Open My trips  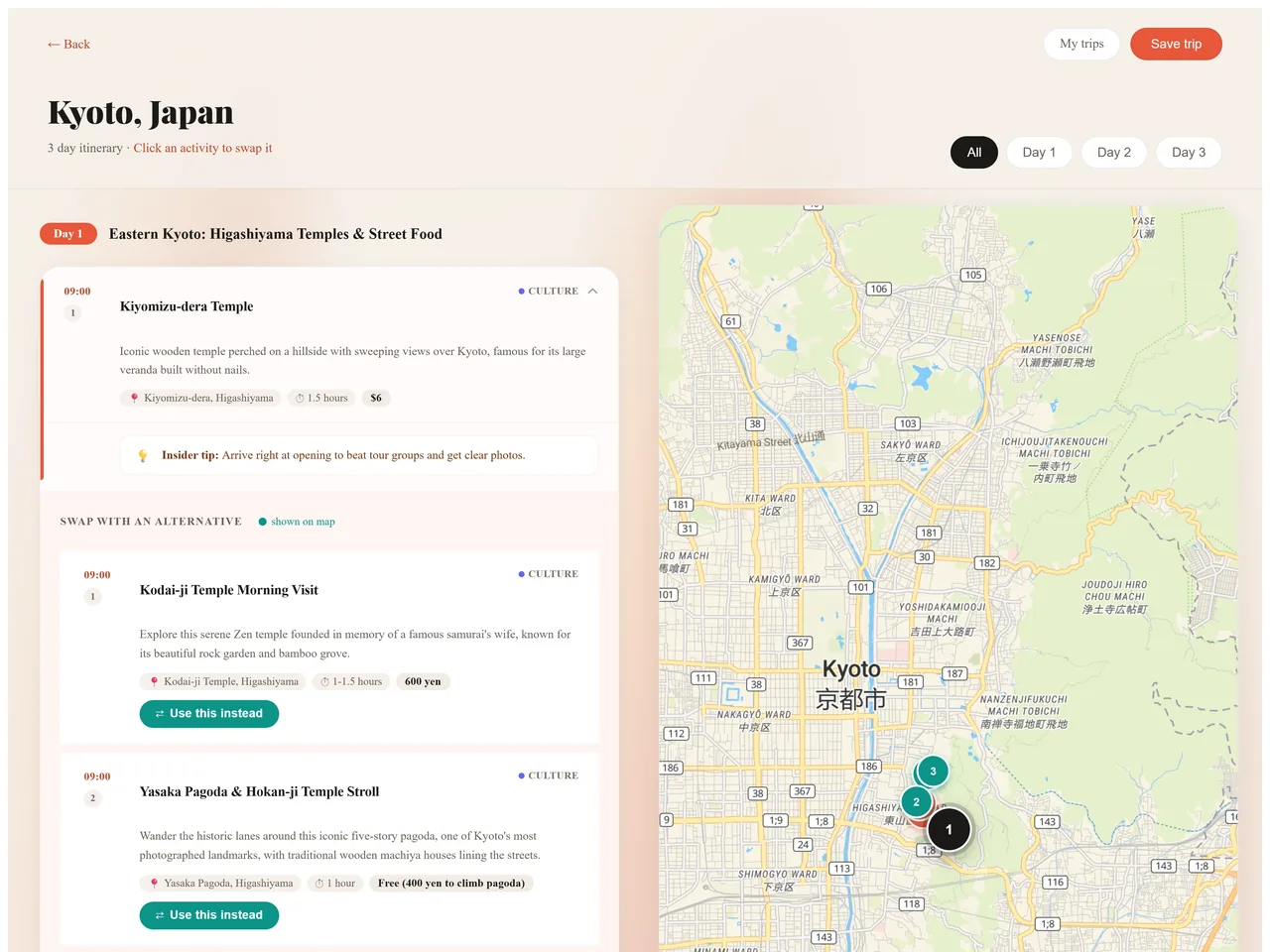click(1081, 44)
